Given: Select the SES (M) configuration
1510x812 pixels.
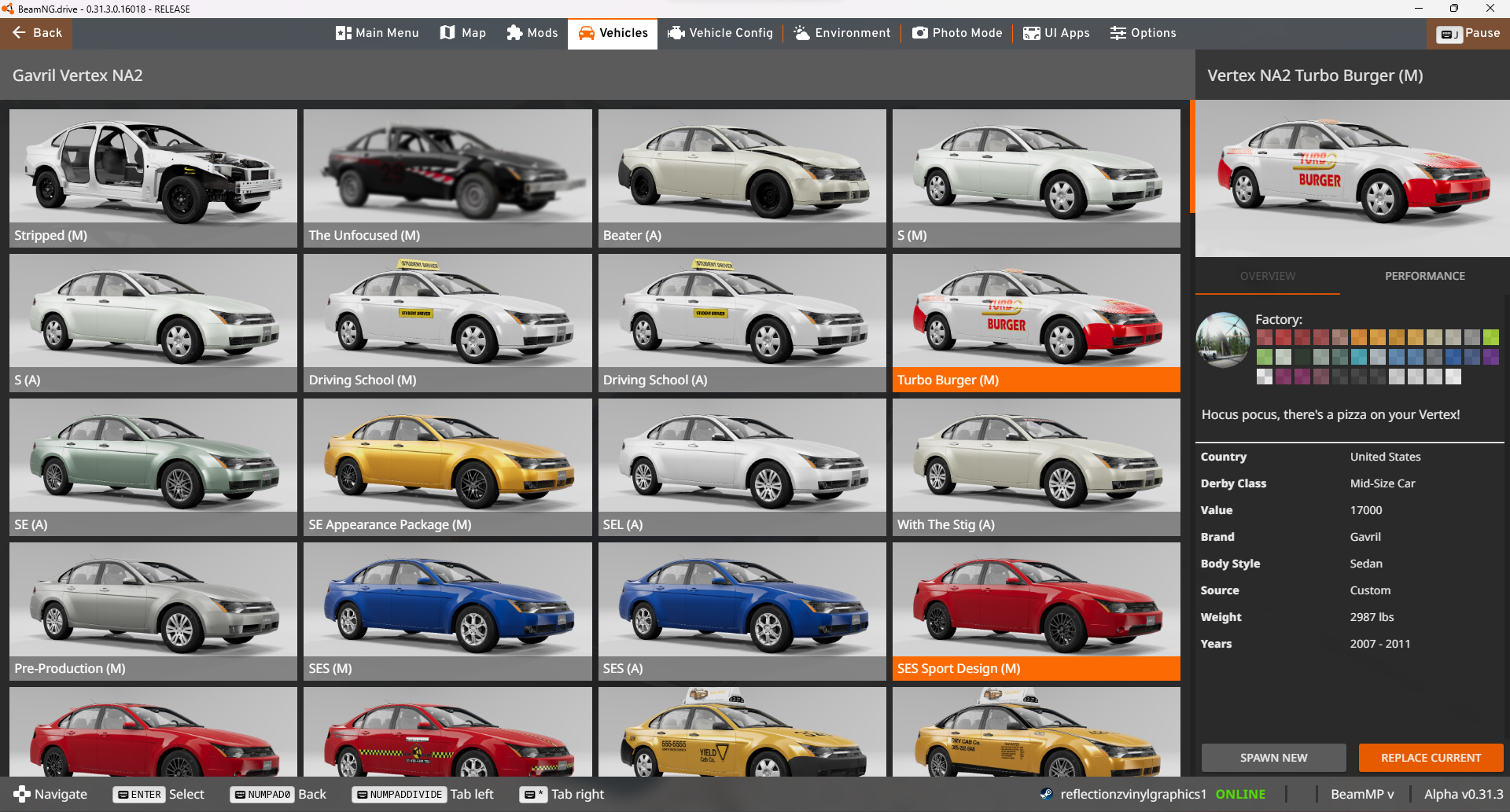Looking at the screenshot, I should [447, 612].
